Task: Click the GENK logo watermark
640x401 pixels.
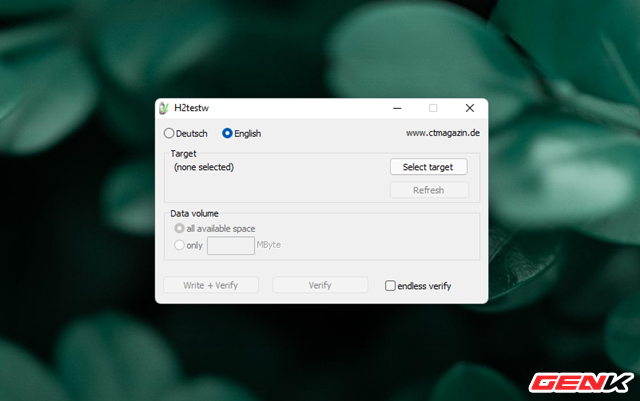Action: point(581,381)
